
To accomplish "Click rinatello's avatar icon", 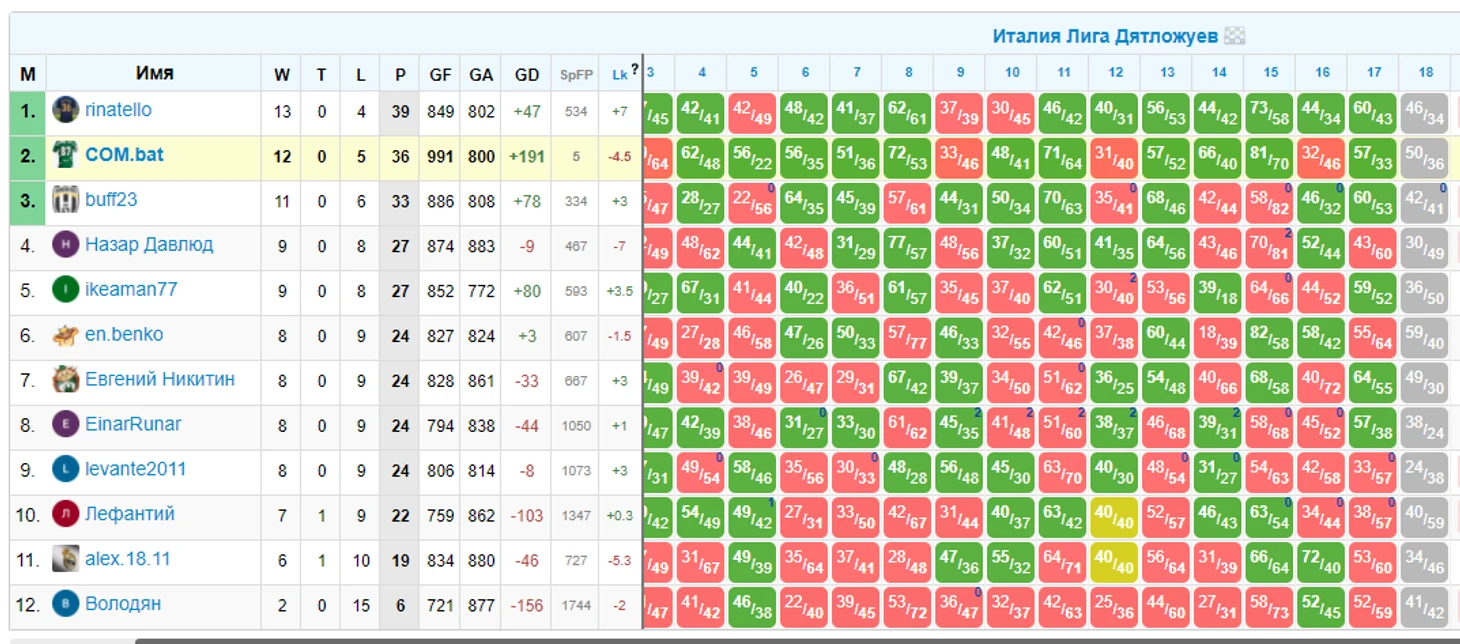I will (x=65, y=110).
